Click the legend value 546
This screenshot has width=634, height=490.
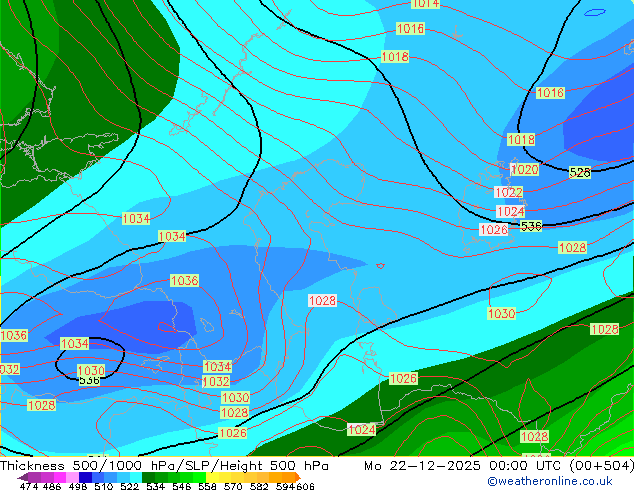(182, 486)
